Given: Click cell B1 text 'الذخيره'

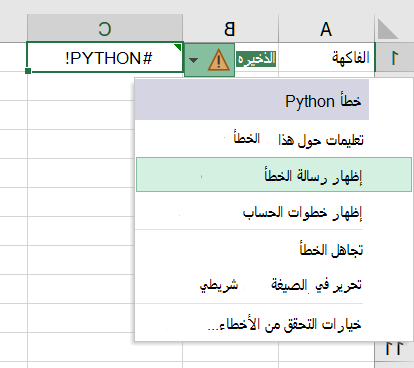Looking at the screenshot, I should 256,59.
